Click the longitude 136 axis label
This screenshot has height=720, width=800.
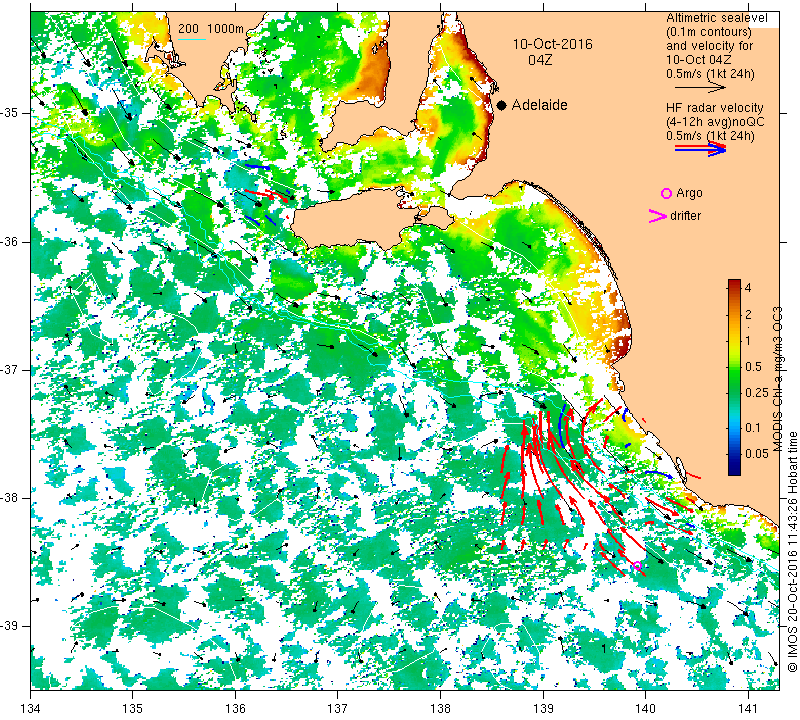(235, 708)
